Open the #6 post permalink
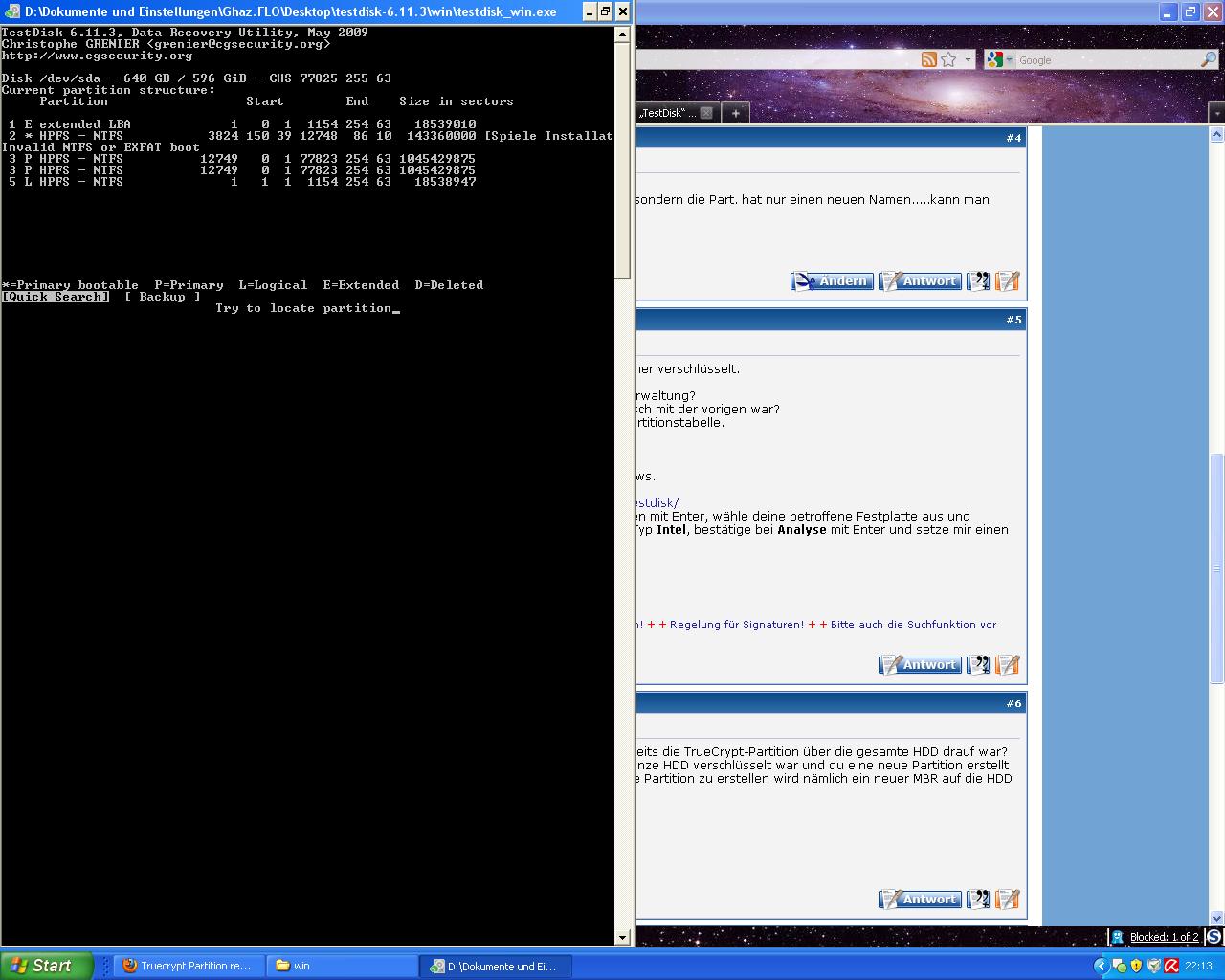The image size is (1225, 980). tap(1013, 703)
